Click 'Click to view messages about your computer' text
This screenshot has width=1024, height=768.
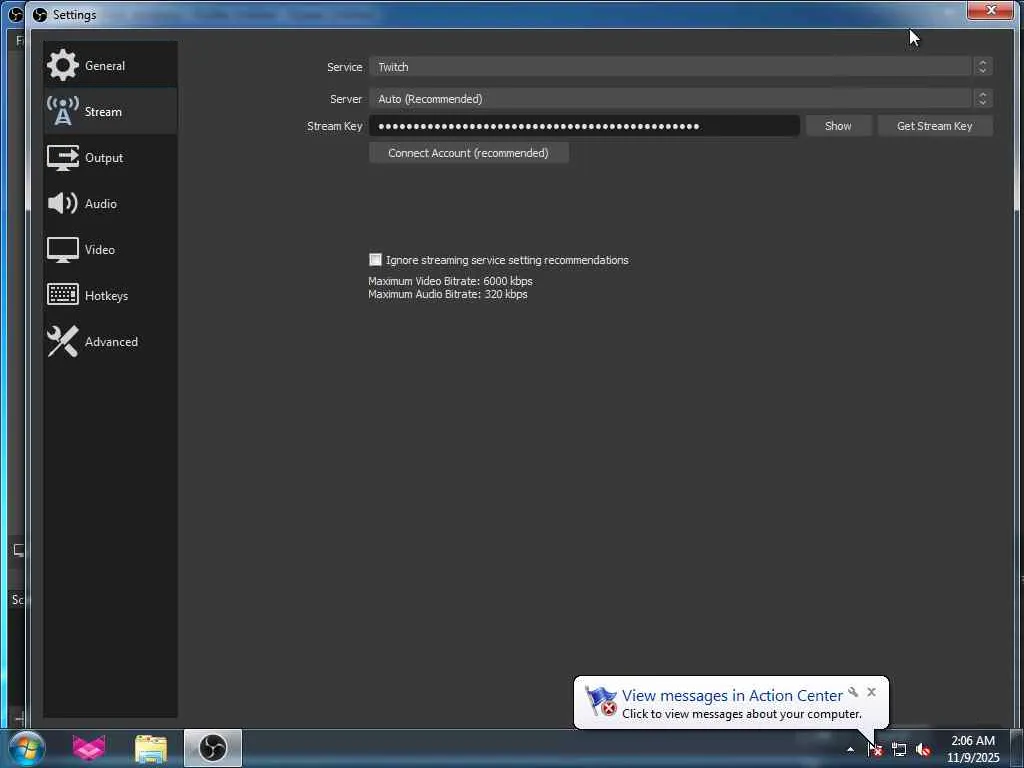pyautogui.click(x=741, y=714)
